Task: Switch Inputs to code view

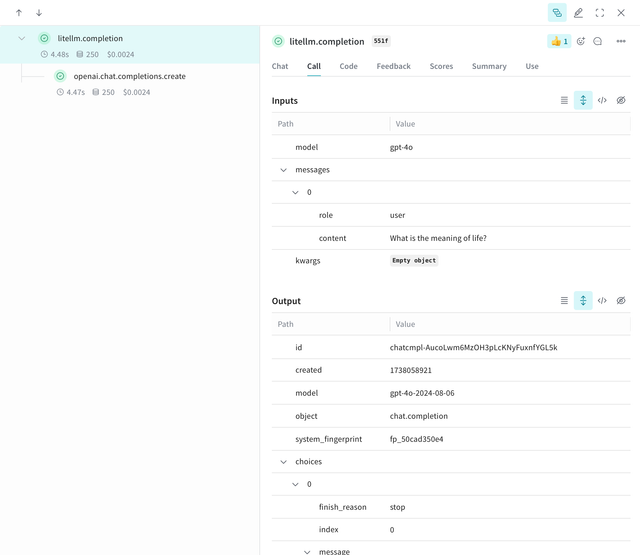Action: (x=602, y=101)
